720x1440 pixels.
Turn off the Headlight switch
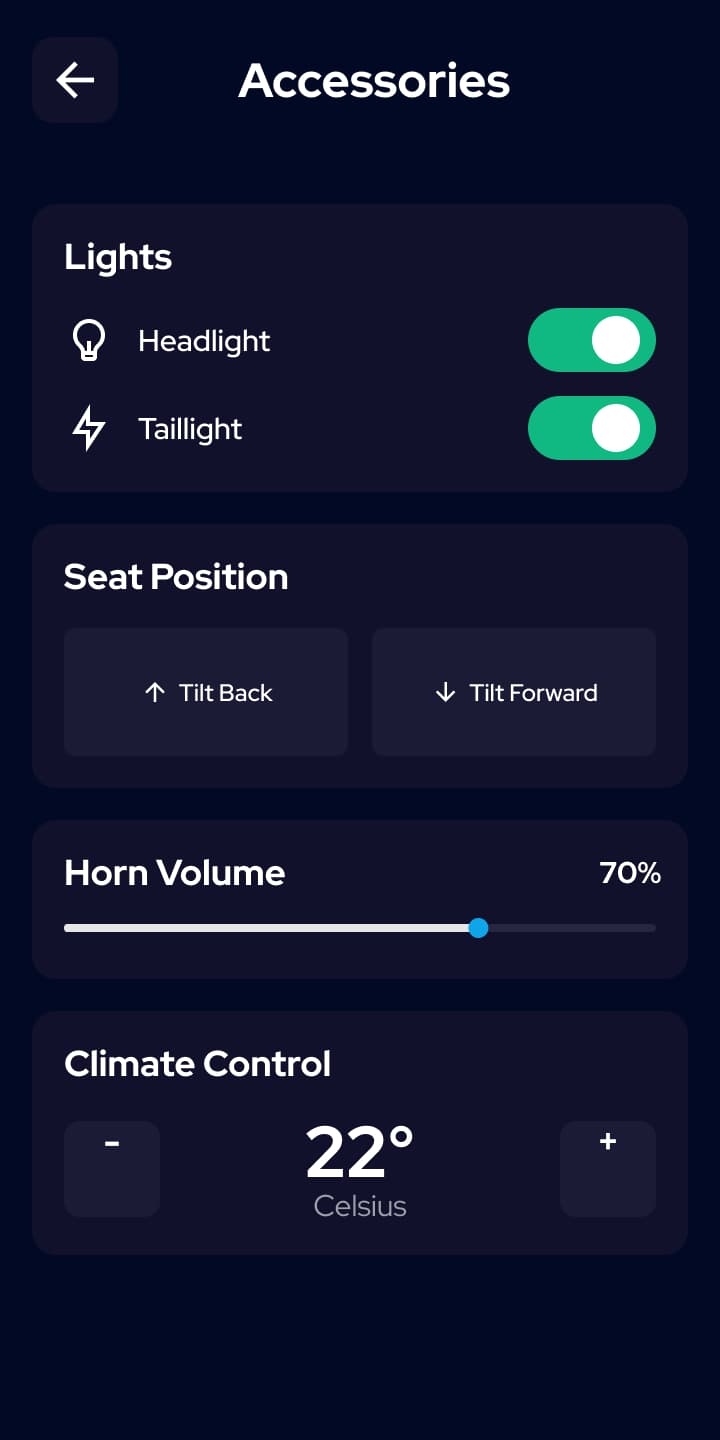pyautogui.click(x=592, y=340)
